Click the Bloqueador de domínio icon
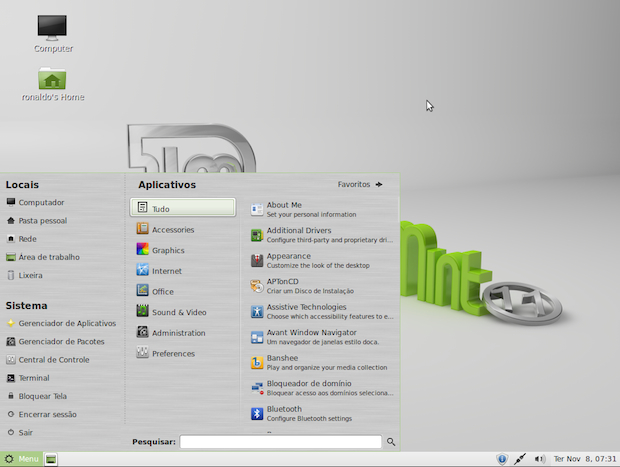Image resolution: width=620 pixels, height=467 pixels. coord(257,388)
